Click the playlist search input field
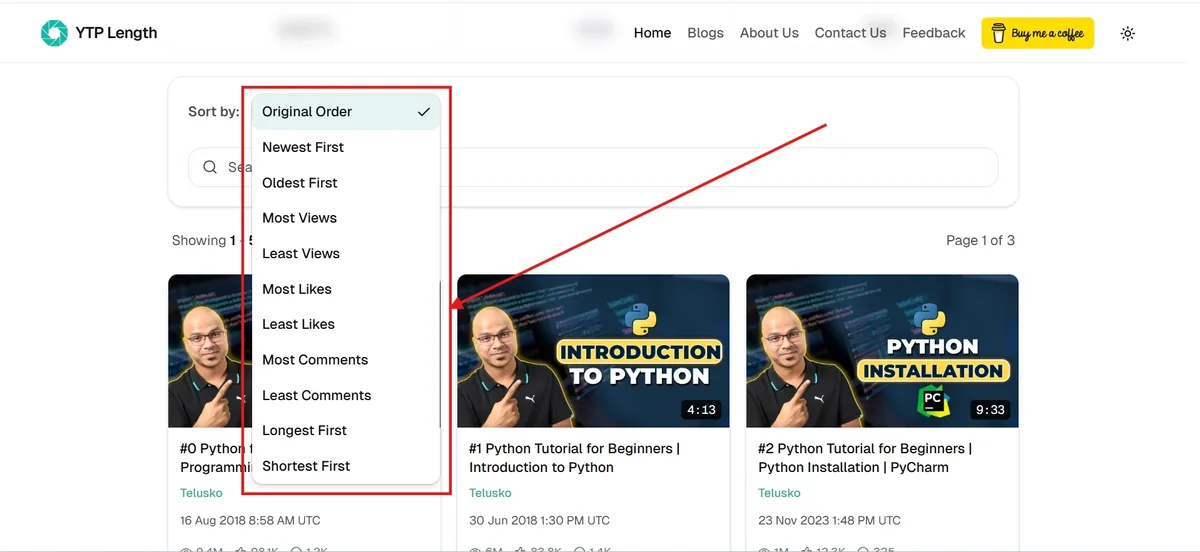 pos(593,167)
